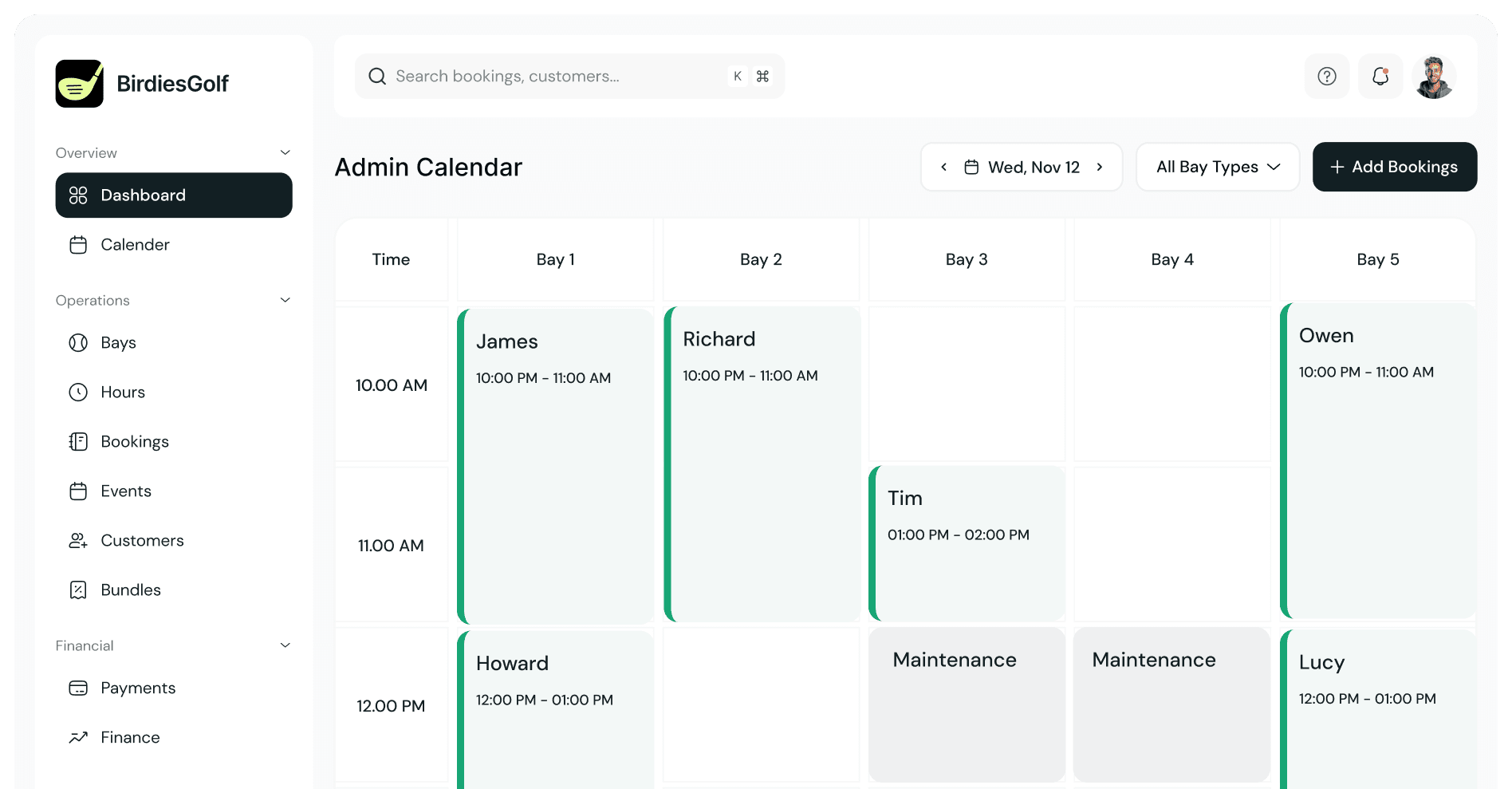Viewport: 1512px width, 789px height.
Task: Open the Payments card icon
Action: pyautogui.click(x=78, y=688)
